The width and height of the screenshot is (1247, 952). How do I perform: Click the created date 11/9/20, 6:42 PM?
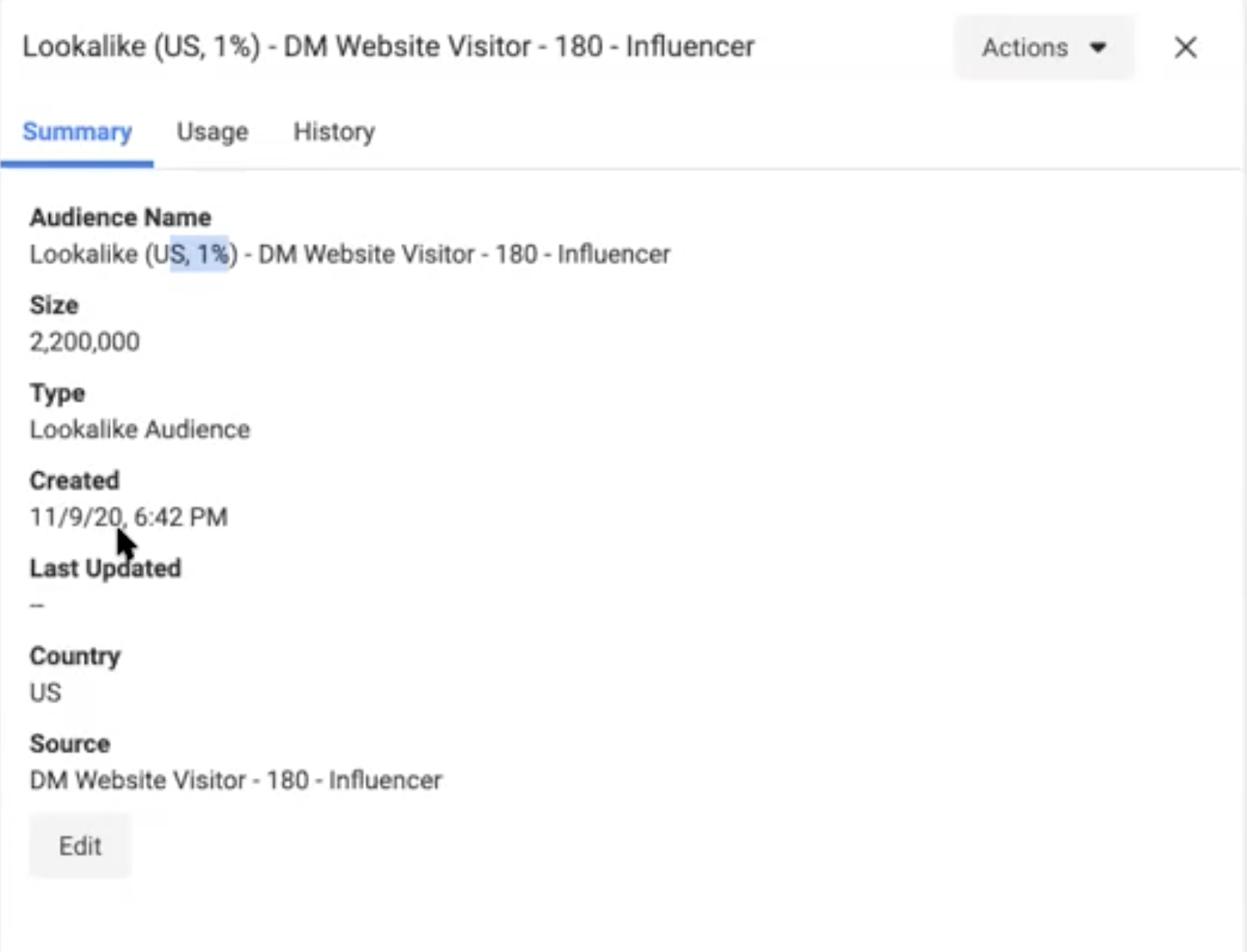128,517
